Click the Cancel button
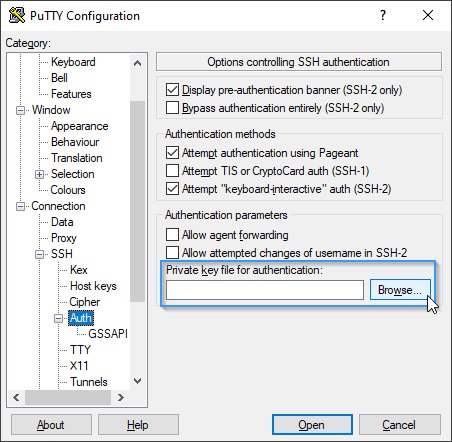Screen dimensions: 452x442 [399, 425]
